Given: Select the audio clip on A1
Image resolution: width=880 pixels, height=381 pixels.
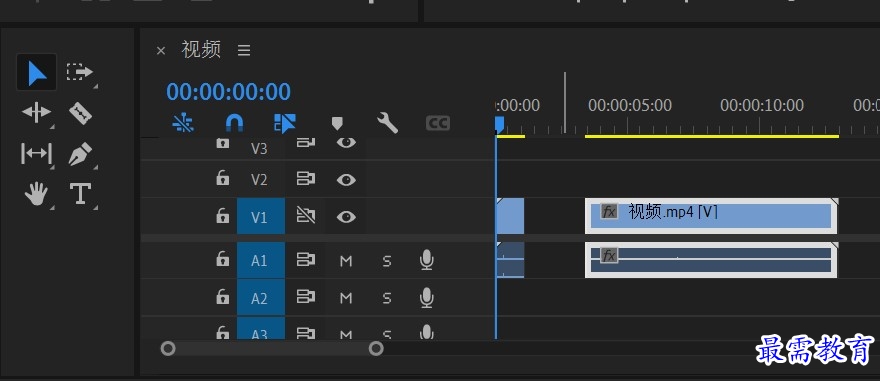Looking at the screenshot, I should [711, 260].
